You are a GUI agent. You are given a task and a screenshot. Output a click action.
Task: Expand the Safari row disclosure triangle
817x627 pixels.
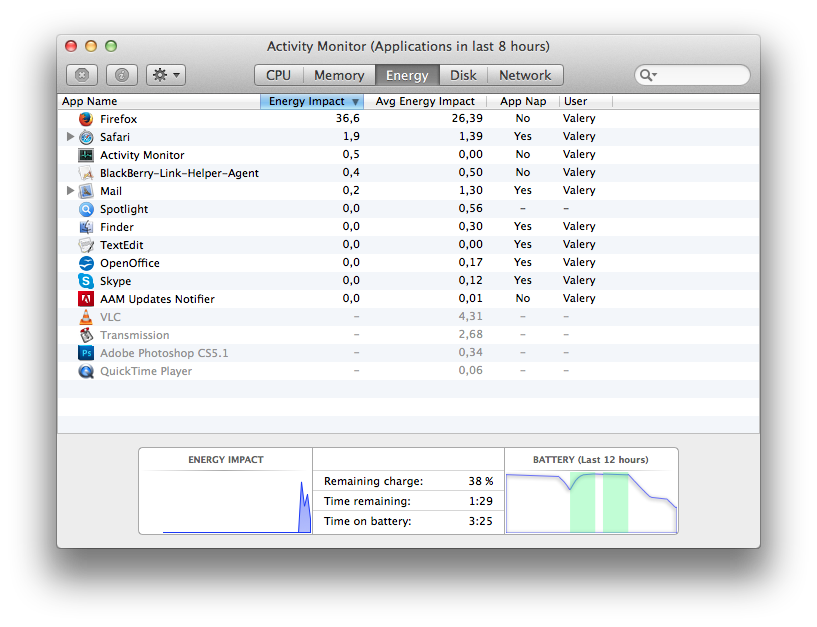pos(70,137)
